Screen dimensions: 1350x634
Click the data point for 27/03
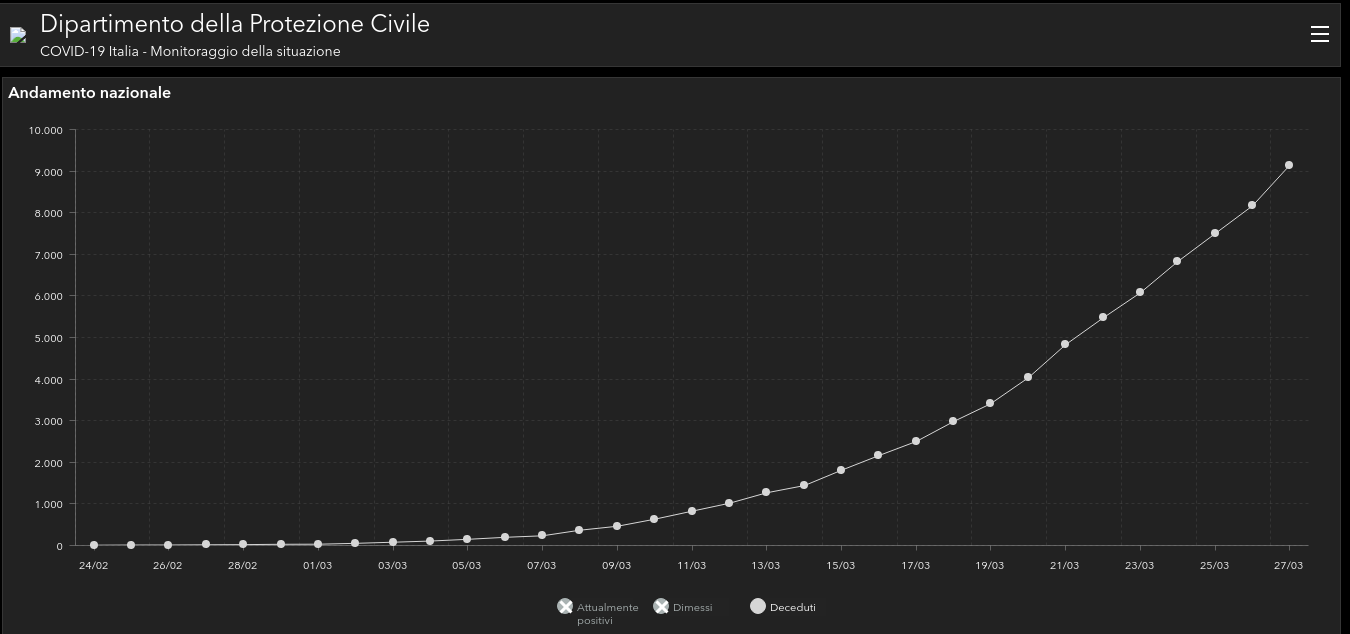1289,165
